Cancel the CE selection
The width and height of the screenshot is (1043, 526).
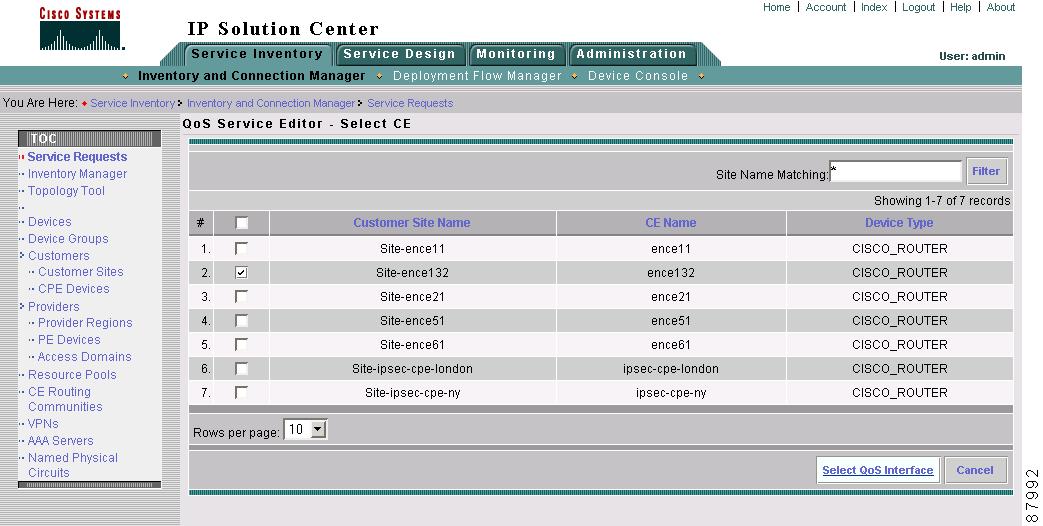click(975, 470)
